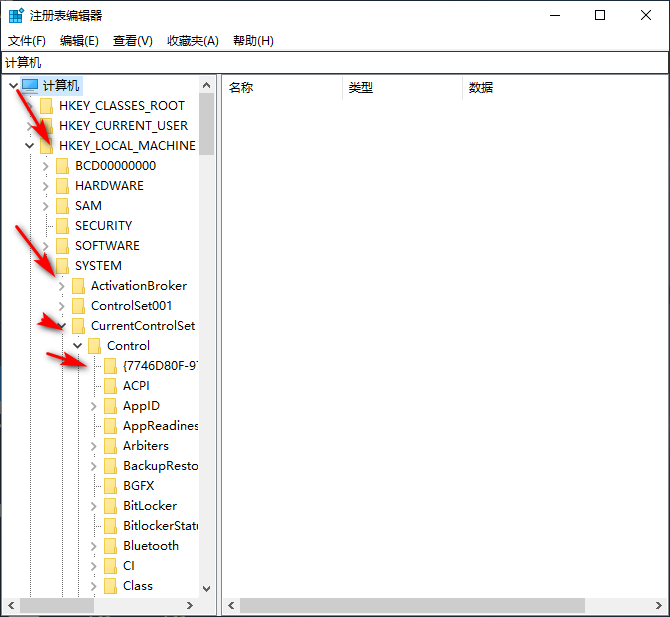Click the HKEY_CLASSES_ROOT folder icon

47,106
